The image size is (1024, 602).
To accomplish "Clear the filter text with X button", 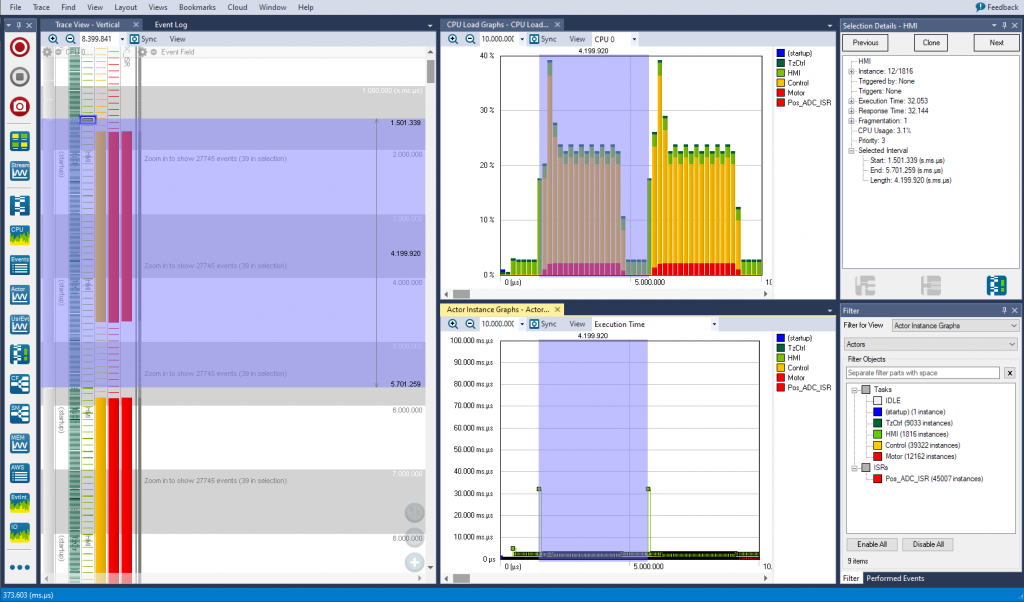I will (1010, 373).
